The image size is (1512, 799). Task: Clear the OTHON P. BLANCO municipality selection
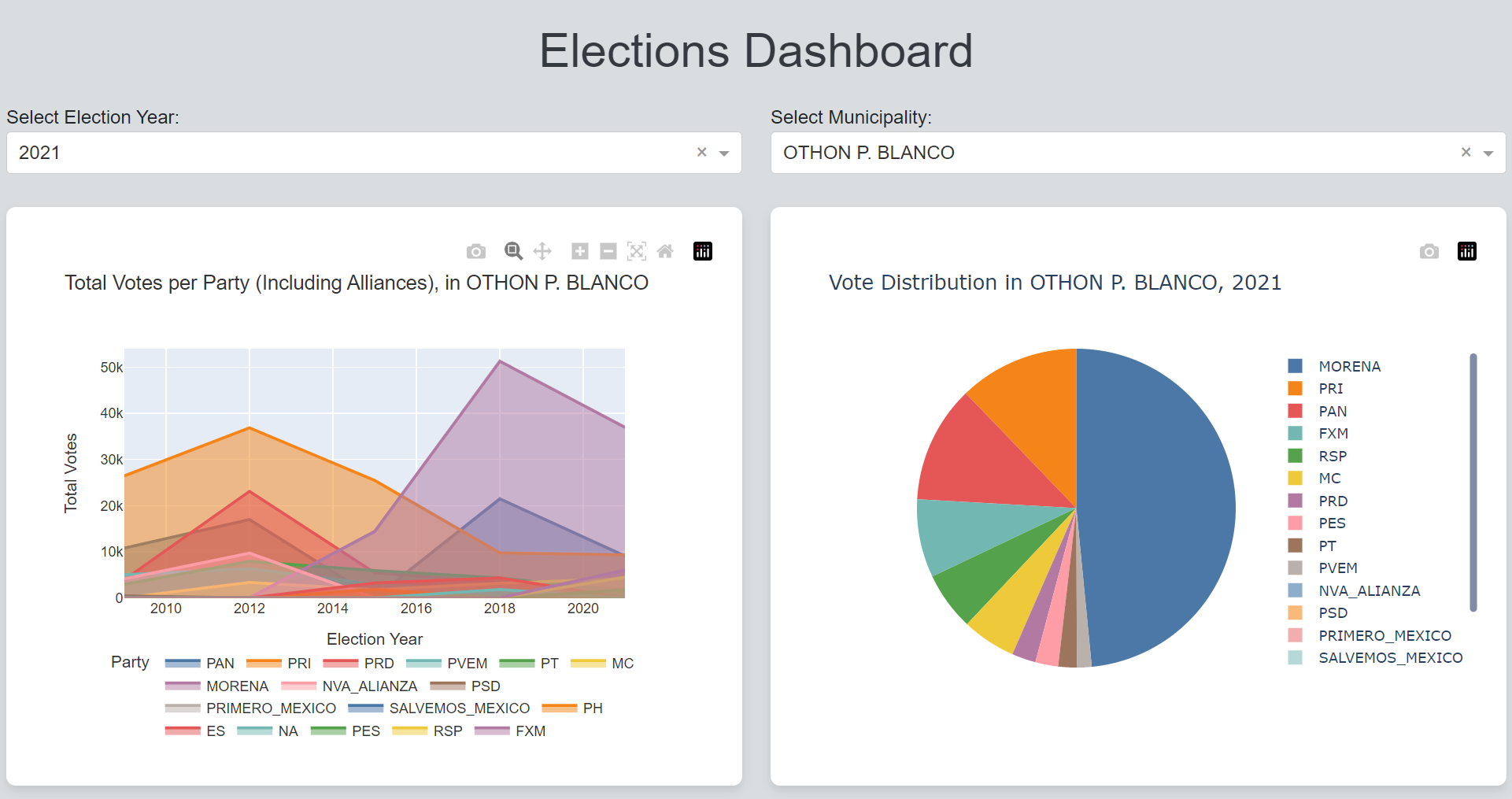(1466, 152)
